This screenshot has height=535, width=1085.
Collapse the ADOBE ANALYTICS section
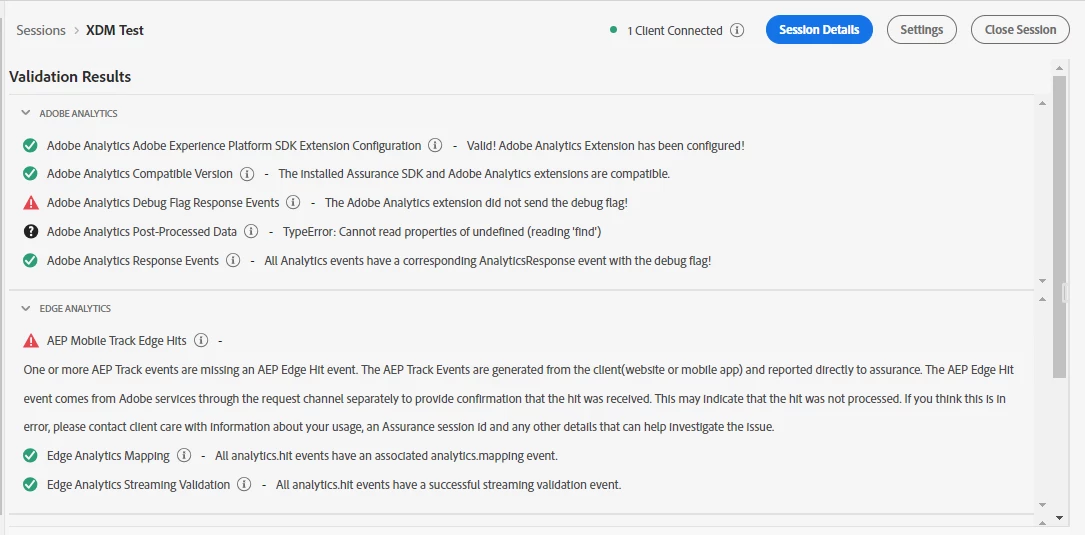pyautogui.click(x=26, y=113)
